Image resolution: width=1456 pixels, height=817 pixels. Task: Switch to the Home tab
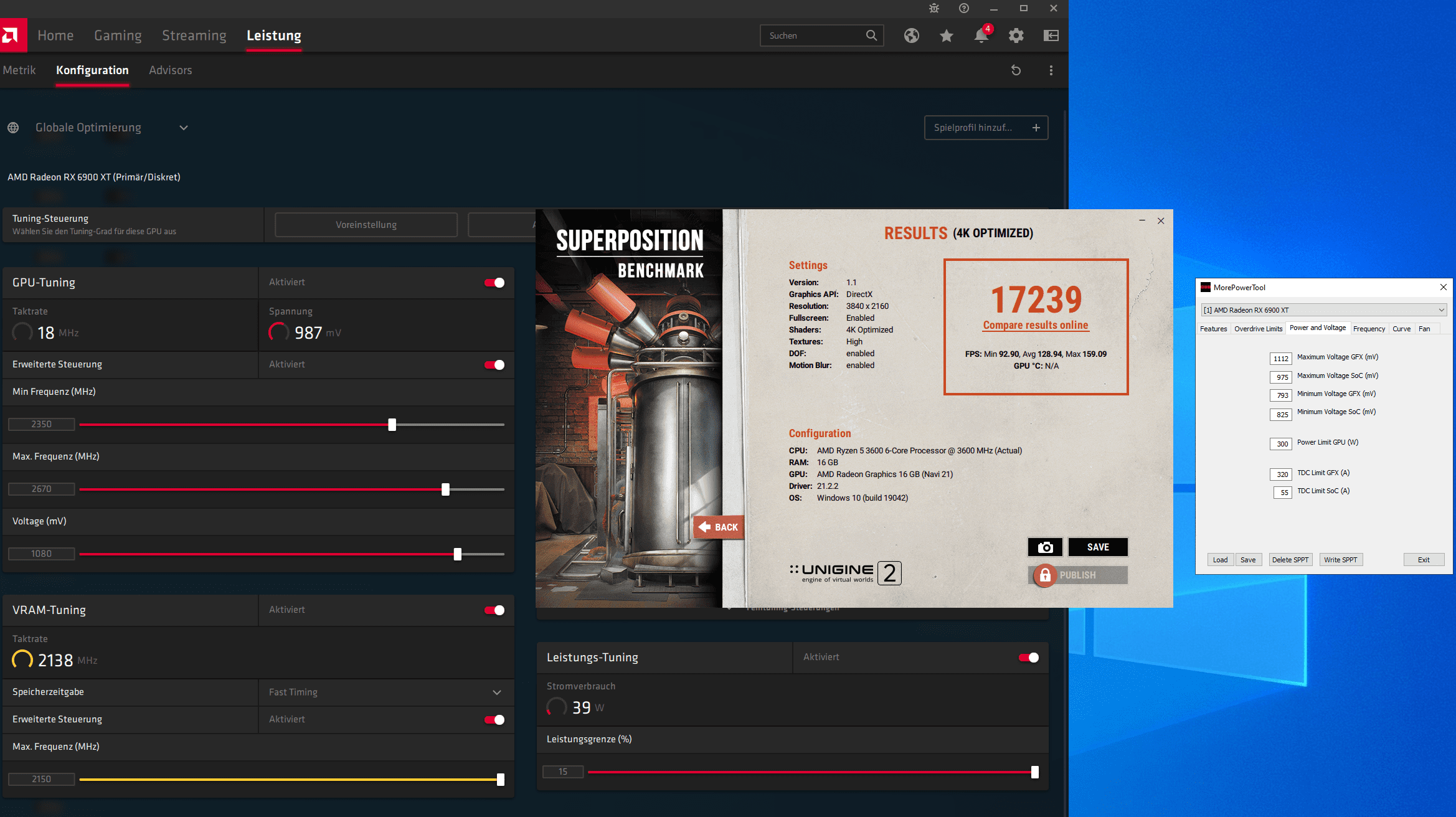(55, 35)
